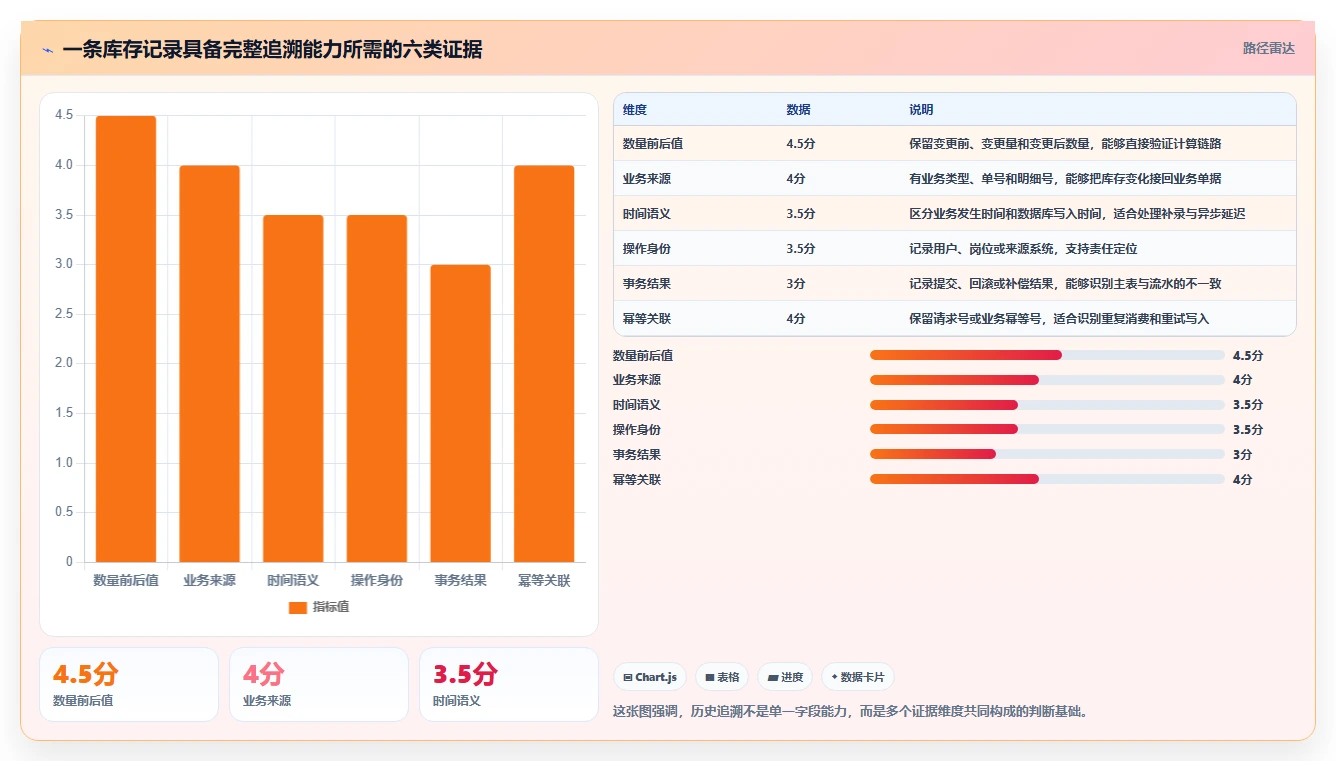Click the 4.5分 cell in the table
The height and width of the screenshot is (761, 1336).
tap(801, 144)
